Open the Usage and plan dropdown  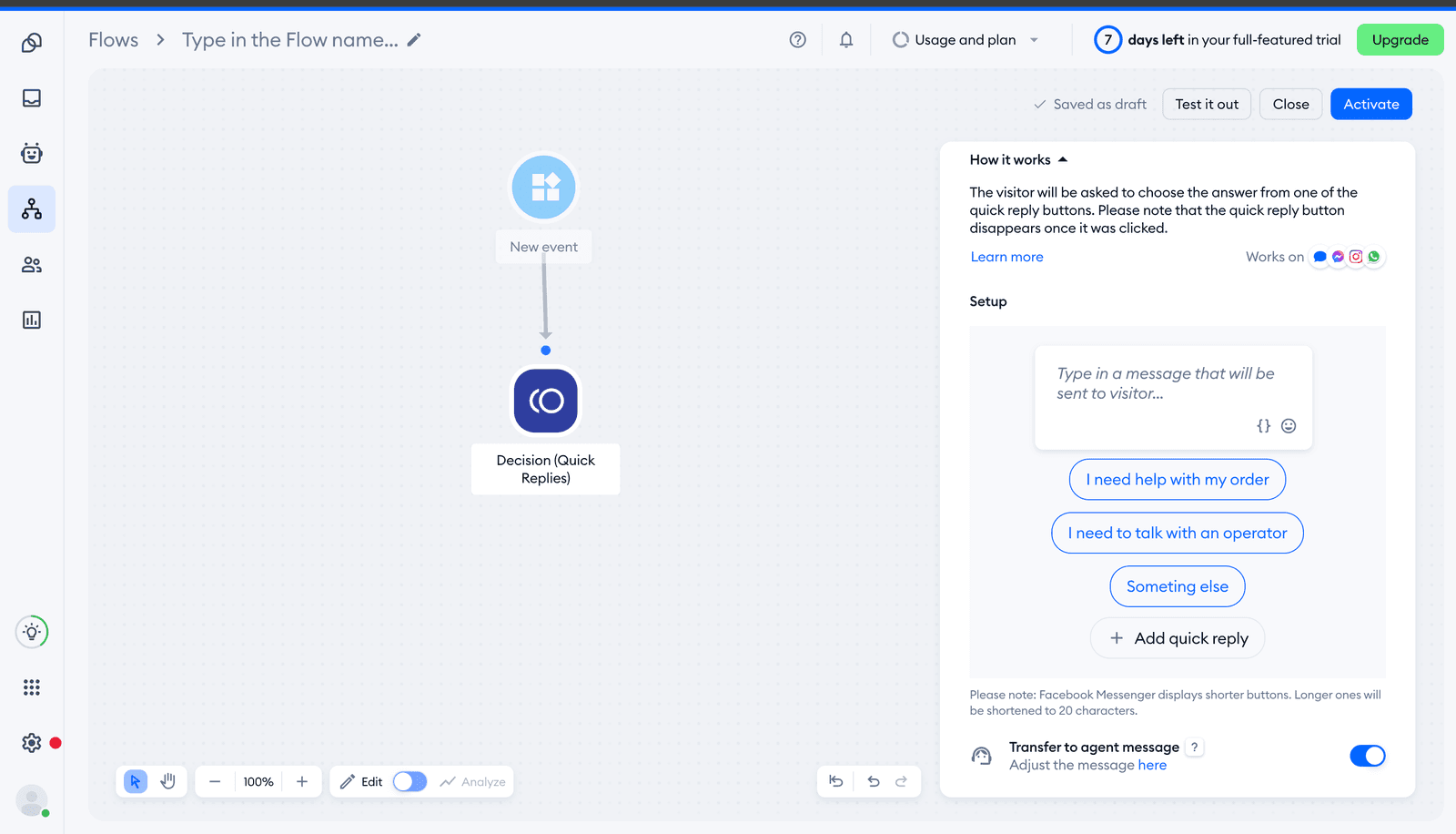966,40
